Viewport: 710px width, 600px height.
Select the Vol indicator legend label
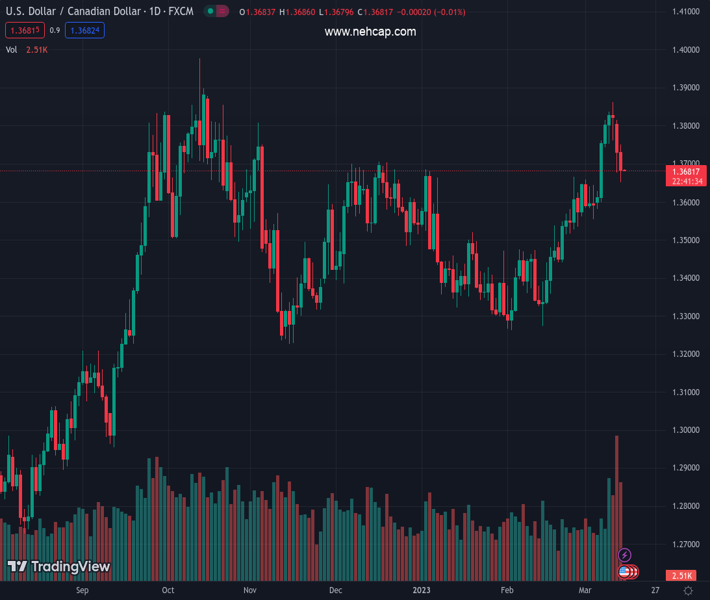pyautogui.click(x=11, y=49)
